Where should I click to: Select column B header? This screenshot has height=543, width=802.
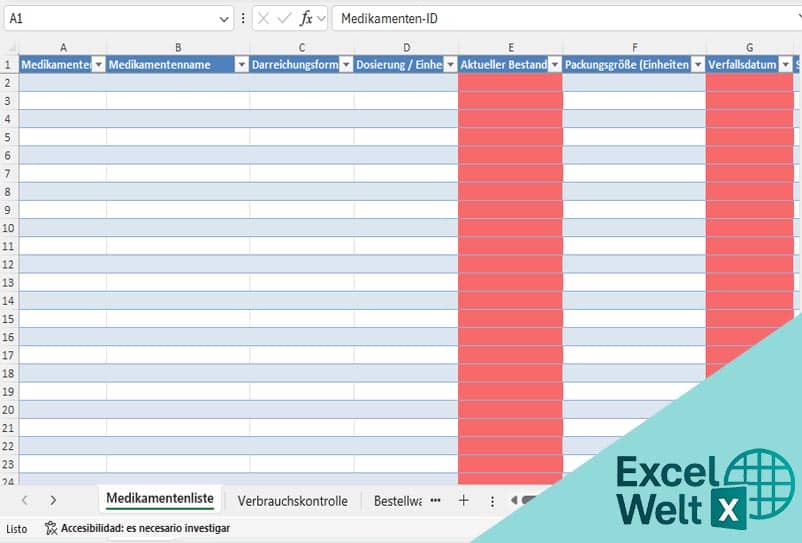point(178,48)
